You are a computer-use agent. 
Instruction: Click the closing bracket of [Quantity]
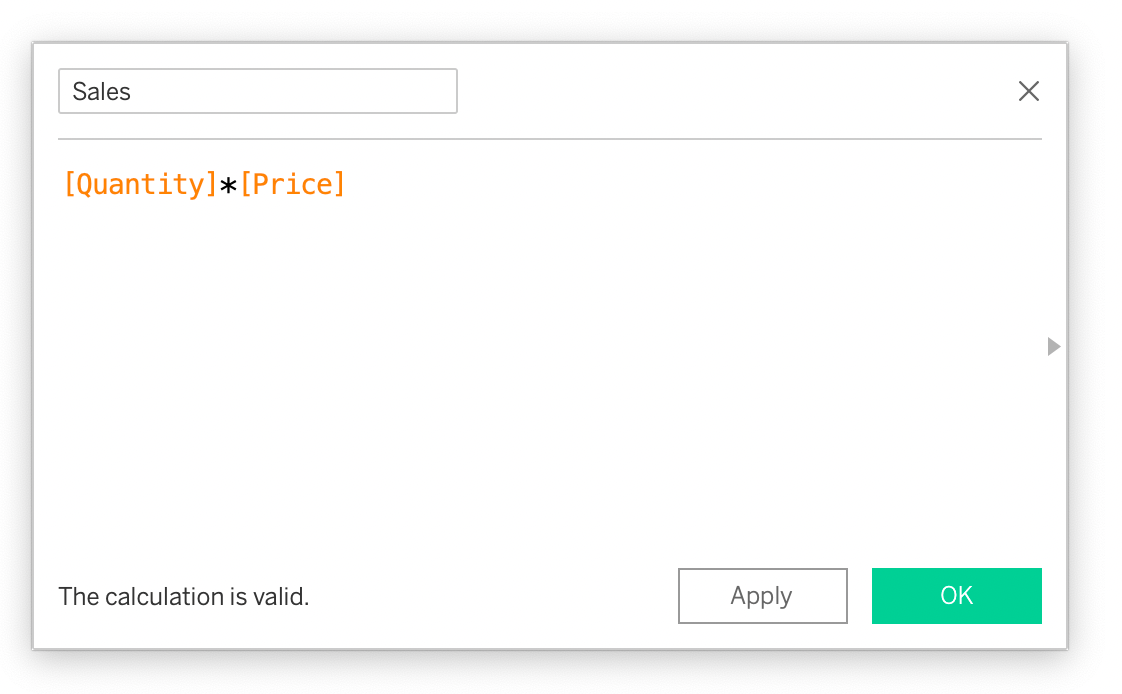coord(212,185)
